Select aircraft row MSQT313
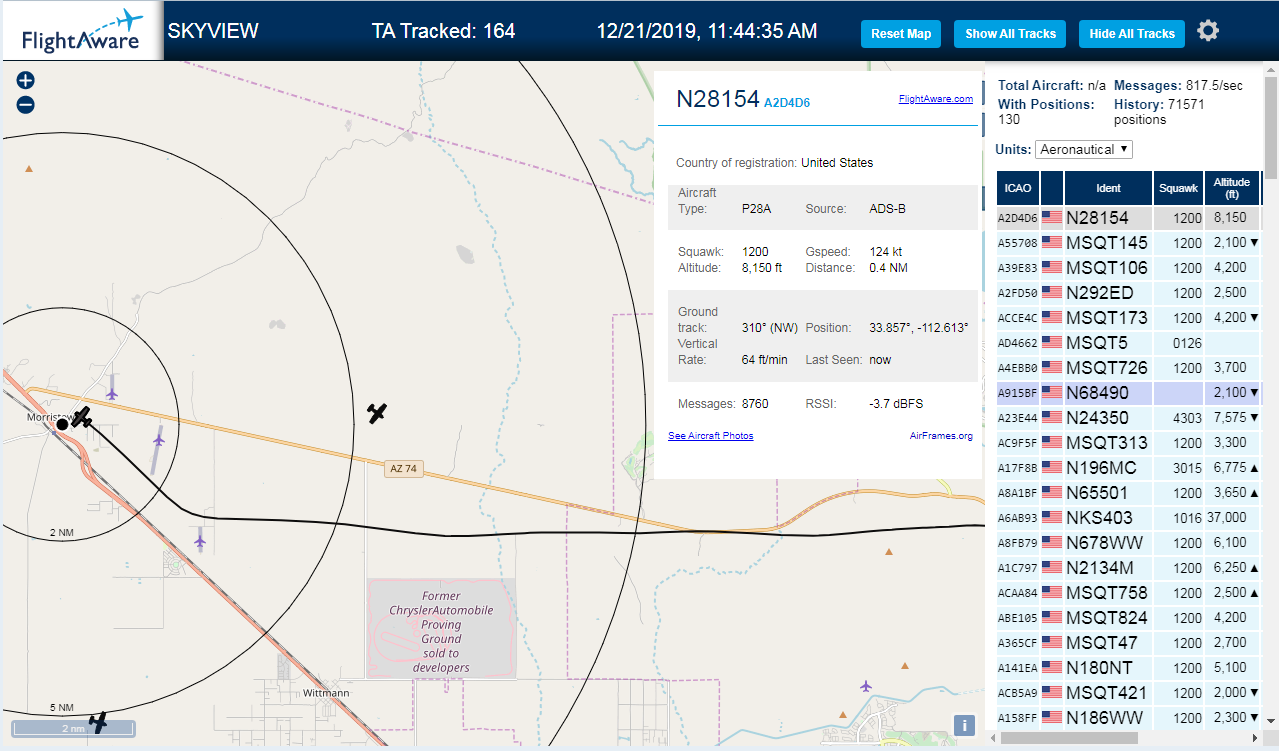The height and width of the screenshot is (751, 1279). tap(1128, 443)
